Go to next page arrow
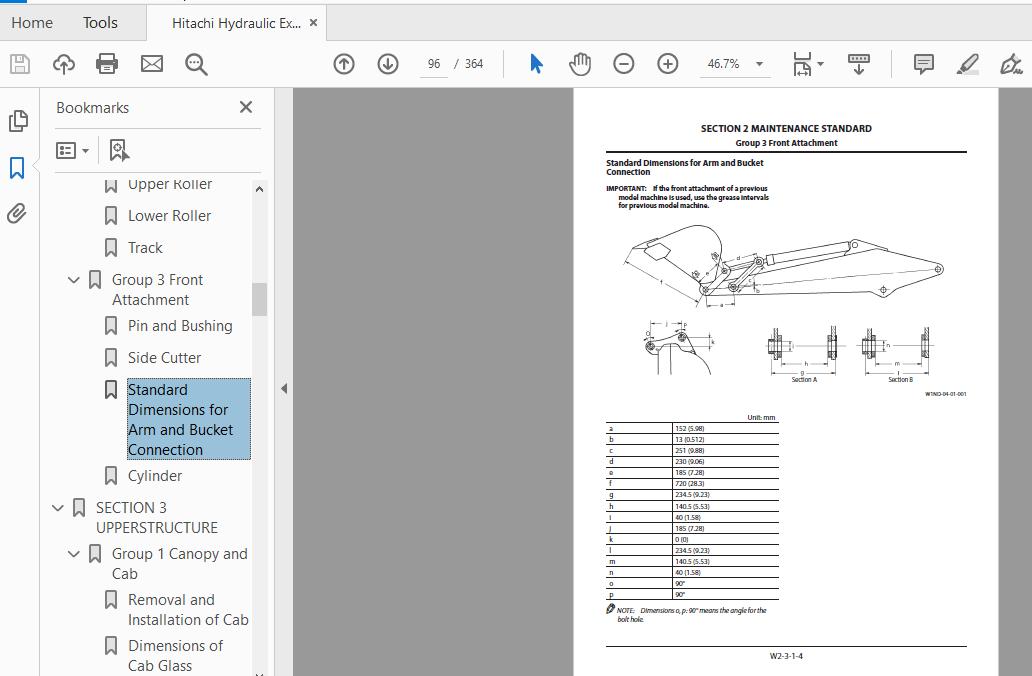Image resolution: width=1032 pixels, height=676 pixels. click(x=388, y=64)
